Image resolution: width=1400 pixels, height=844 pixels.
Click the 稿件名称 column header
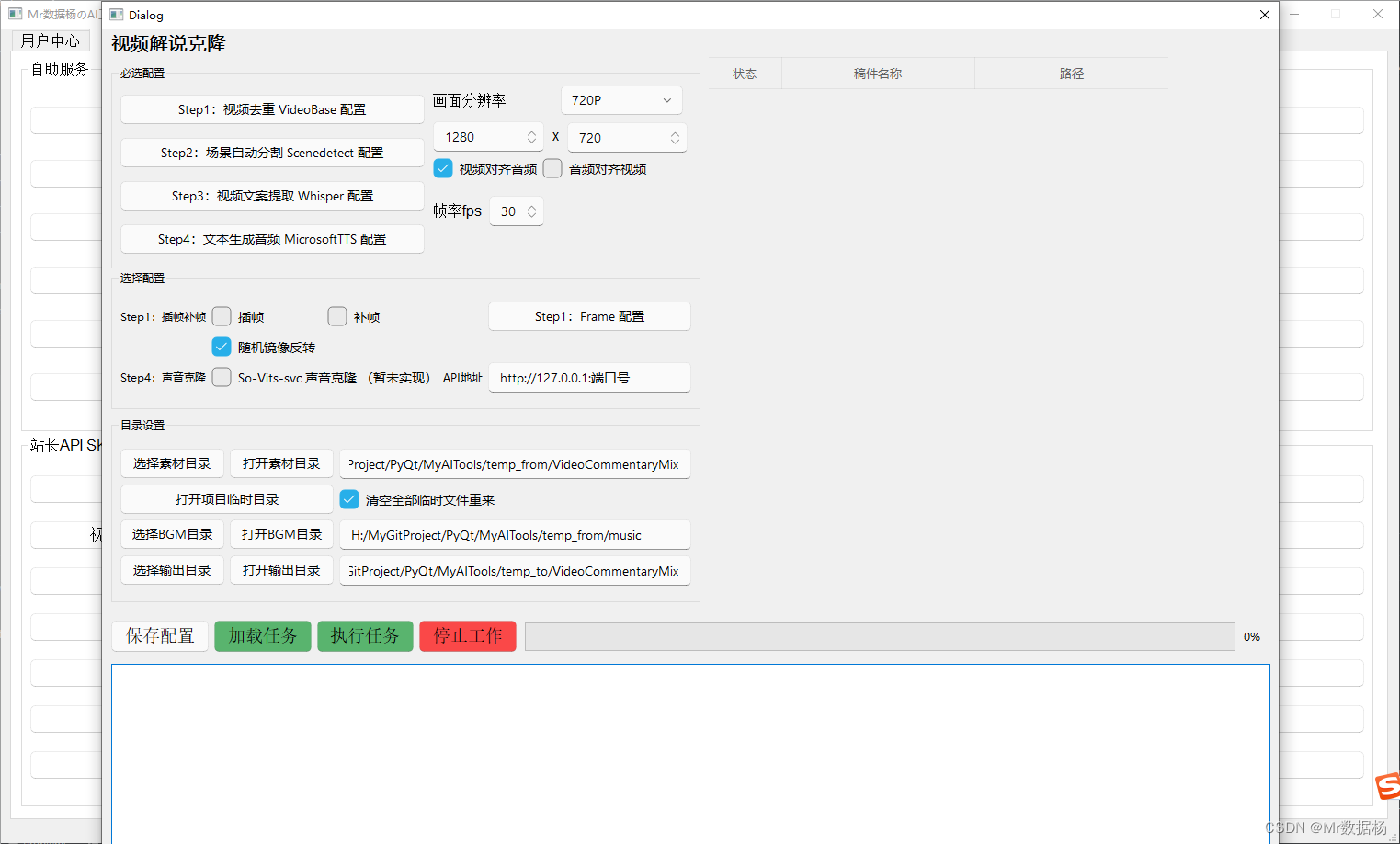click(878, 74)
